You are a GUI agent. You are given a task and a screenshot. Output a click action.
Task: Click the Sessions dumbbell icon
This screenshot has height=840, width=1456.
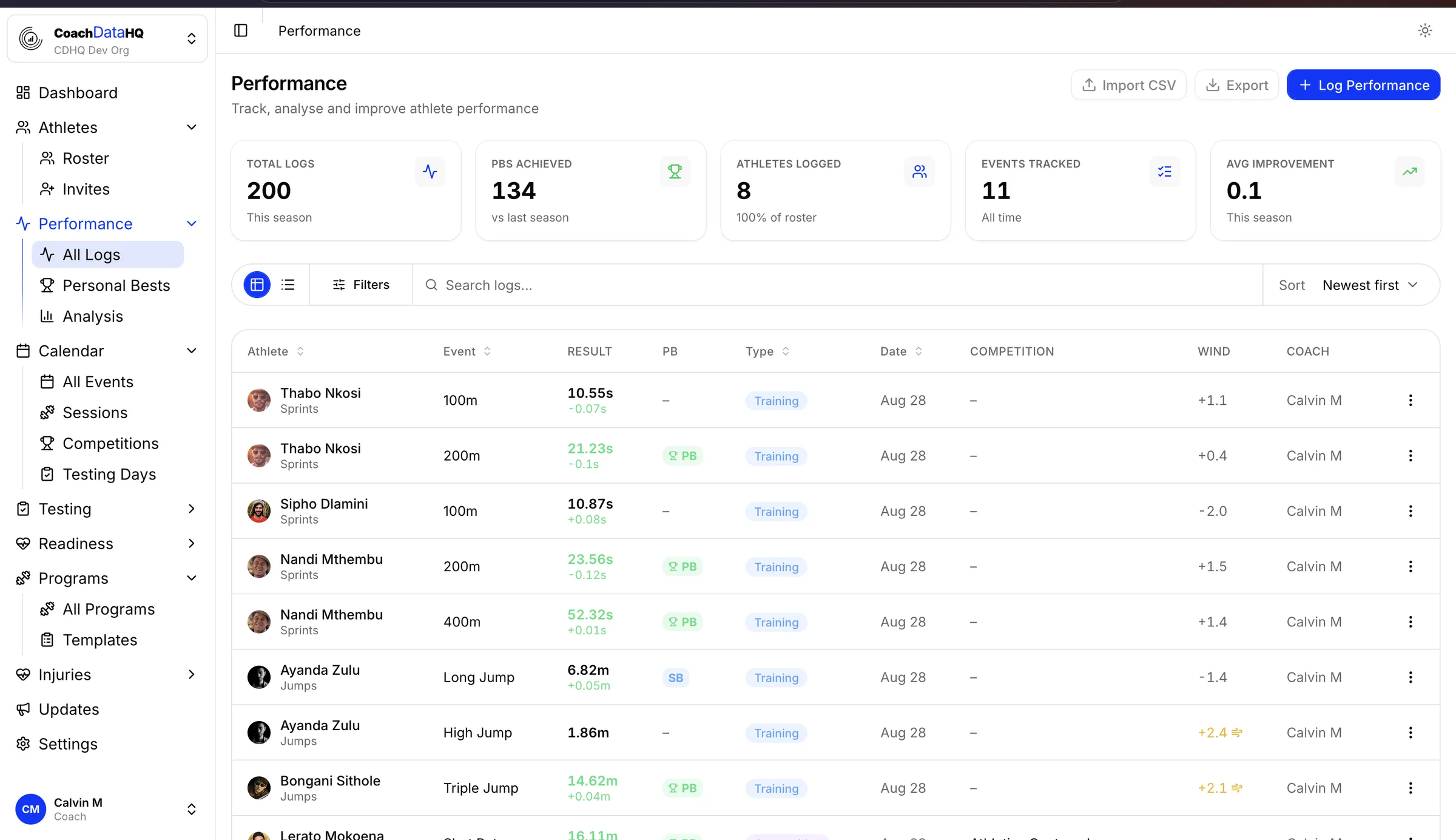click(47, 413)
